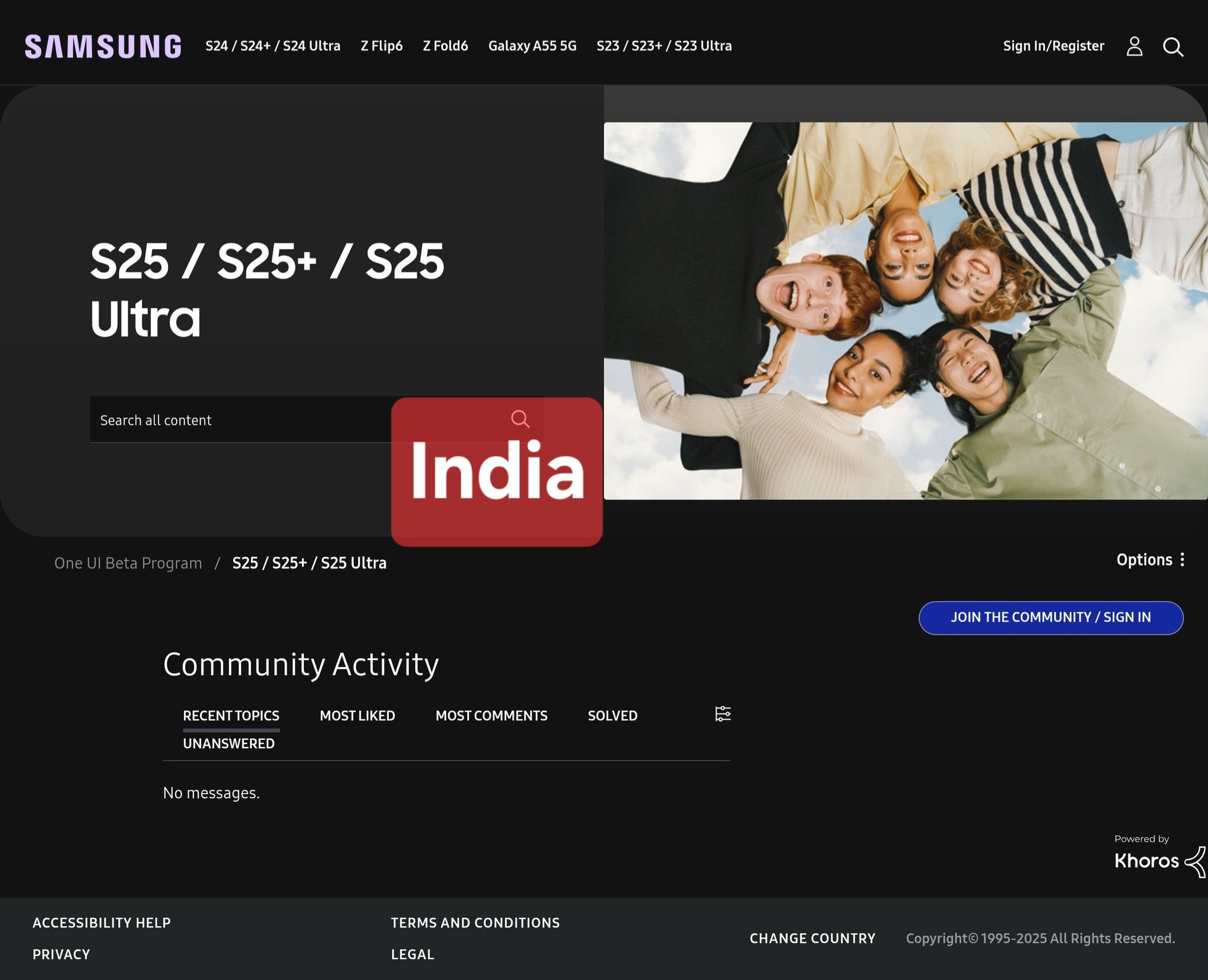1208x980 pixels.
Task: Click the 'No messages.' text
Action: [211, 793]
